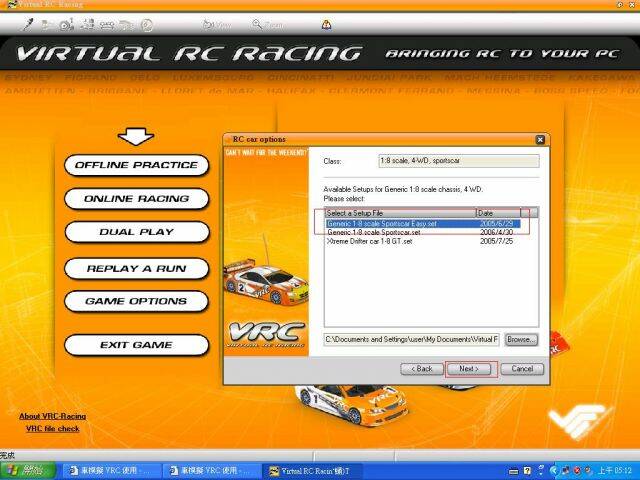Open the Zoom toolbar item
The width and height of the screenshot is (640, 480).
[x=268, y=25]
